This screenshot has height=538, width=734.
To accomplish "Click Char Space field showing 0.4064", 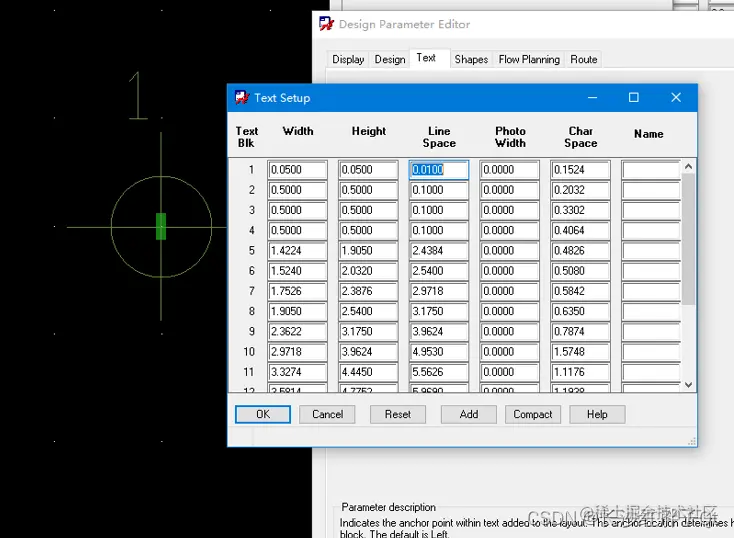I will (580, 230).
